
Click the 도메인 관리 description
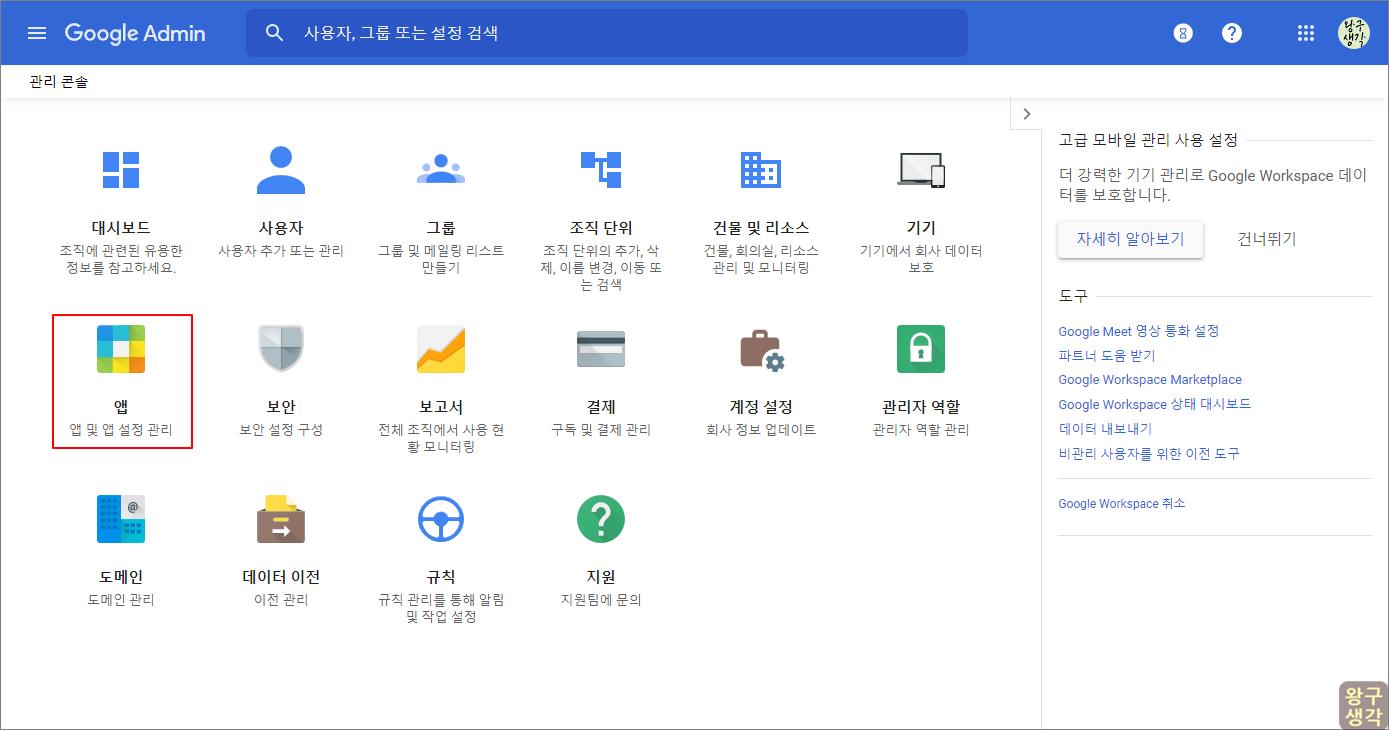pyautogui.click(x=121, y=600)
